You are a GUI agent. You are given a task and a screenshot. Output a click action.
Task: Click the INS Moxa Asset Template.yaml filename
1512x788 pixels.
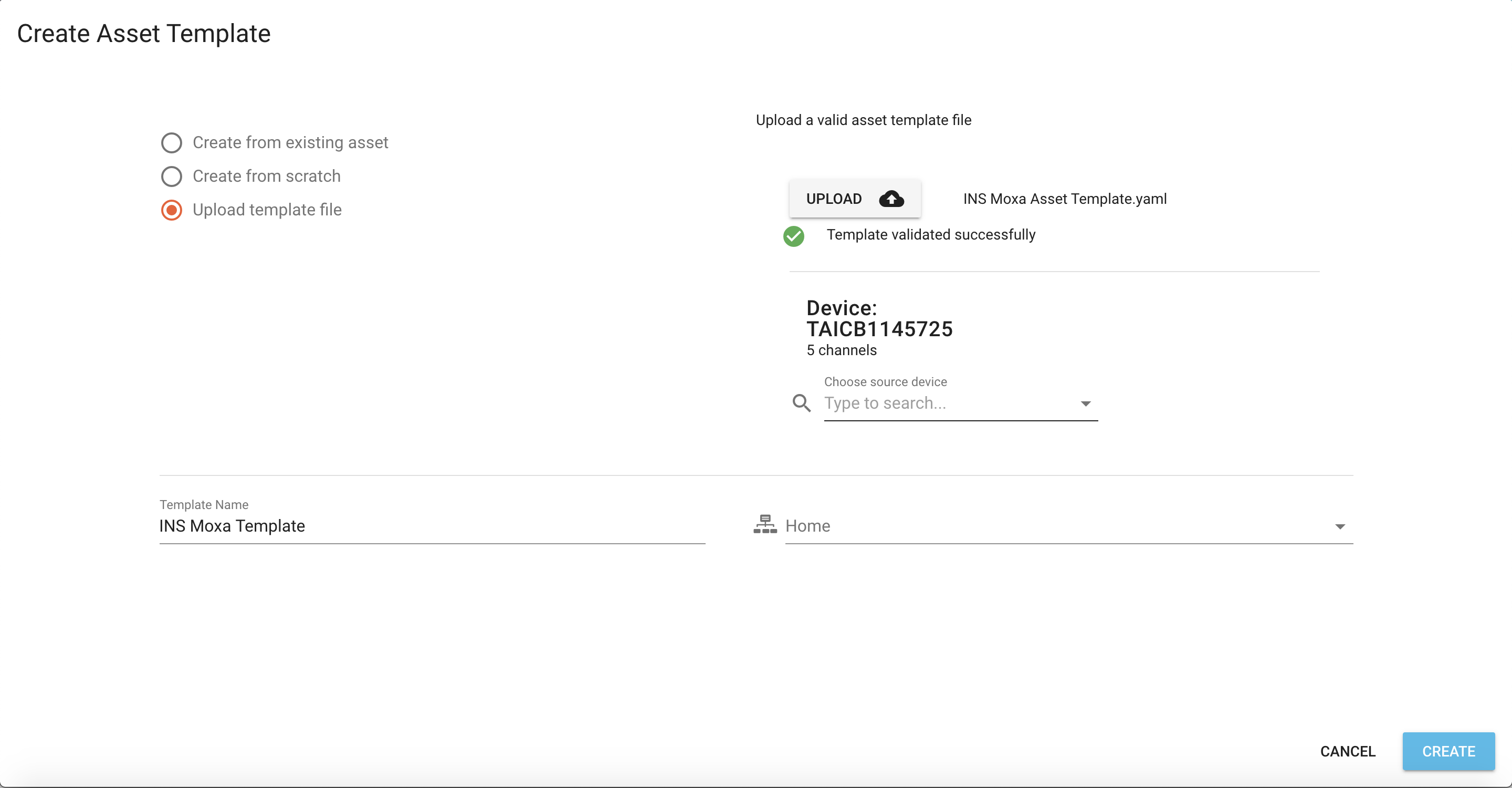click(1065, 199)
